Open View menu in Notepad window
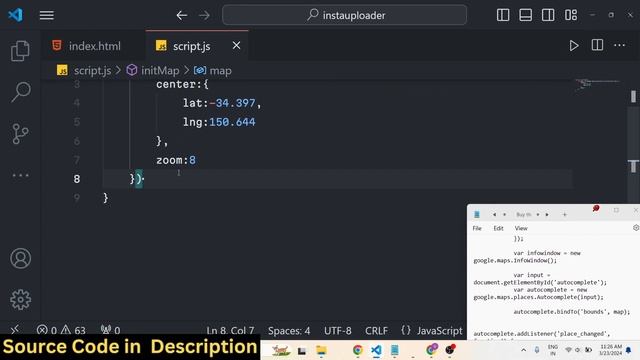The height and width of the screenshot is (360, 640). [x=521, y=228]
